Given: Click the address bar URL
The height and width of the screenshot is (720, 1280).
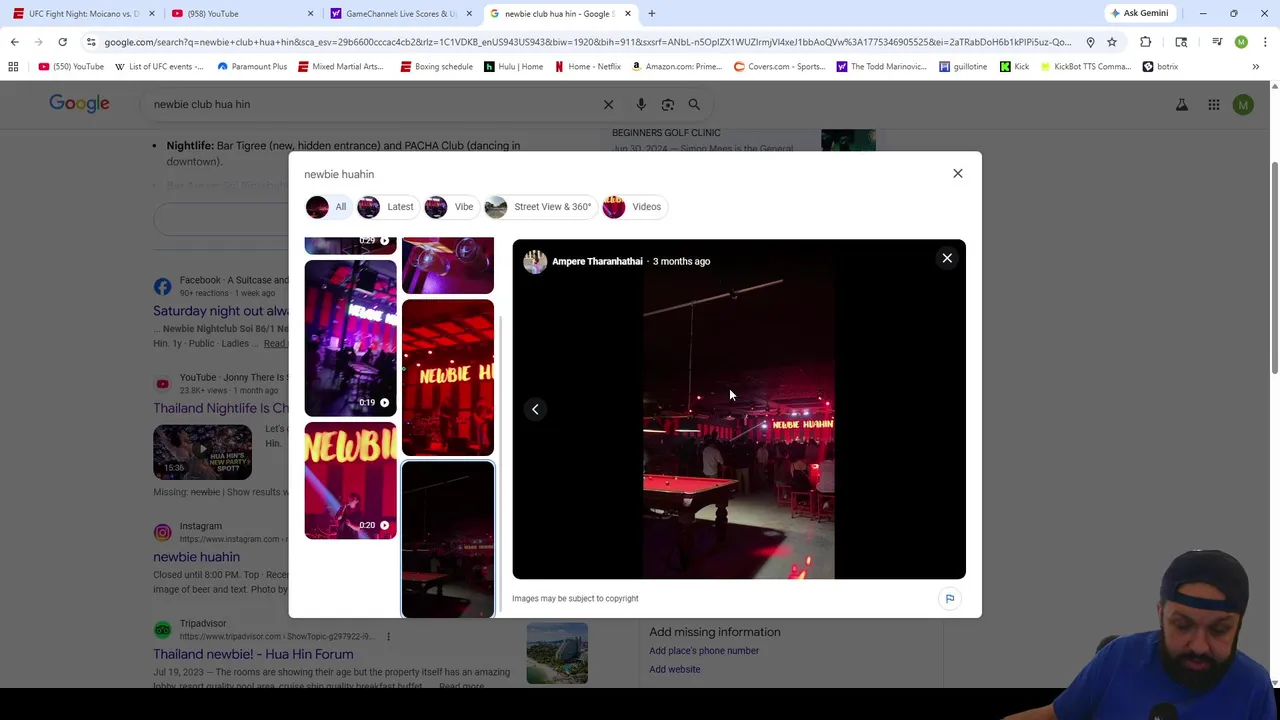Looking at the screenshot, I should click(x=587, y=42).
